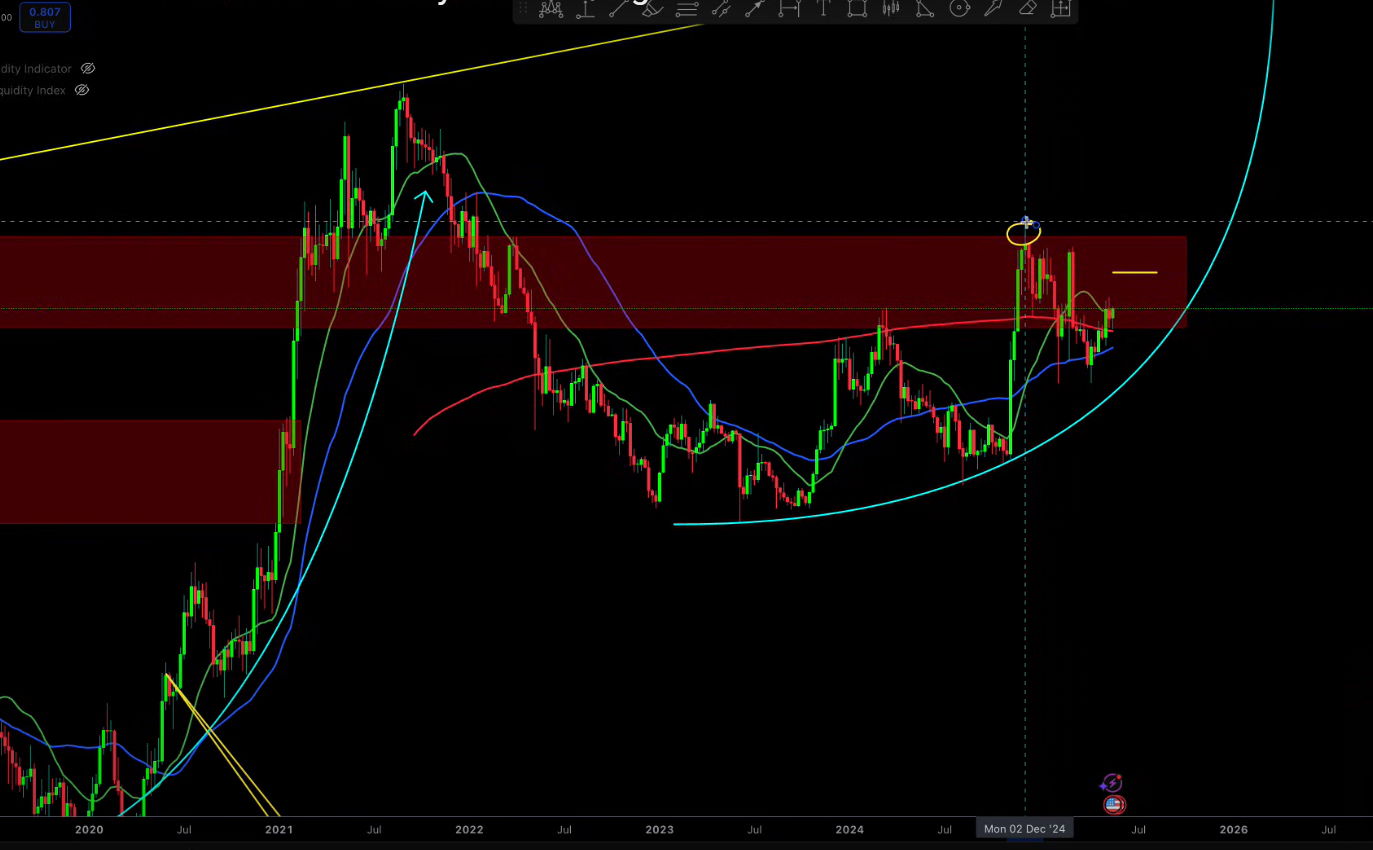Click the 0.807 BUY button
1373x850 pixels.
(x=45, y=17)
